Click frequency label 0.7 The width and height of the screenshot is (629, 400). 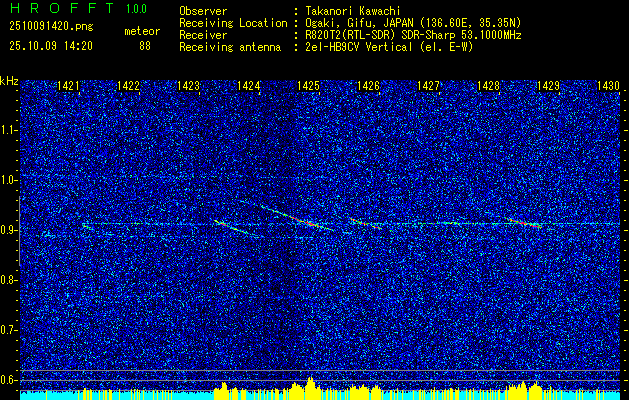click(x=8, y=330)
